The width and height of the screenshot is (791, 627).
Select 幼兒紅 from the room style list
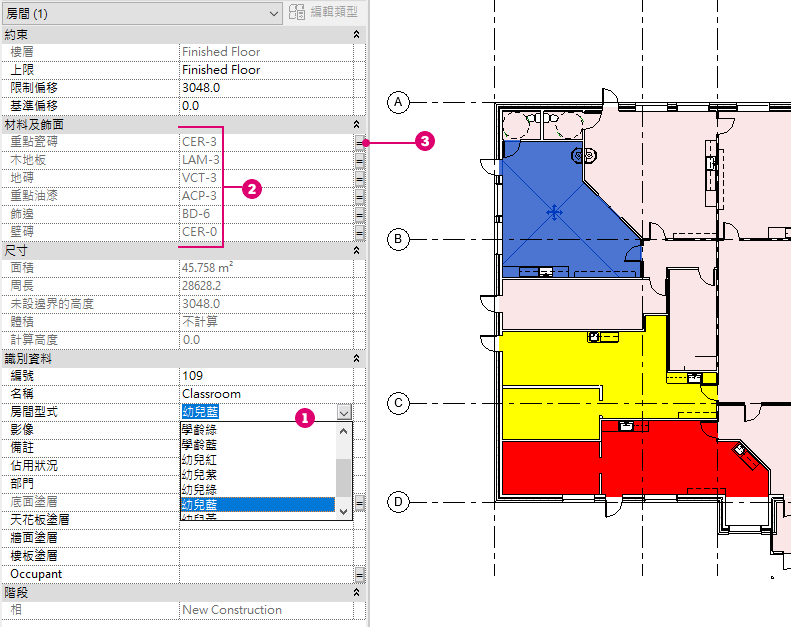(x=258, y=460)
